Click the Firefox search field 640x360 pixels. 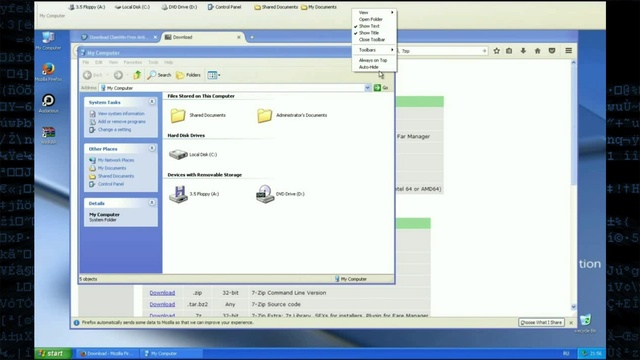(x=442, y=51)
